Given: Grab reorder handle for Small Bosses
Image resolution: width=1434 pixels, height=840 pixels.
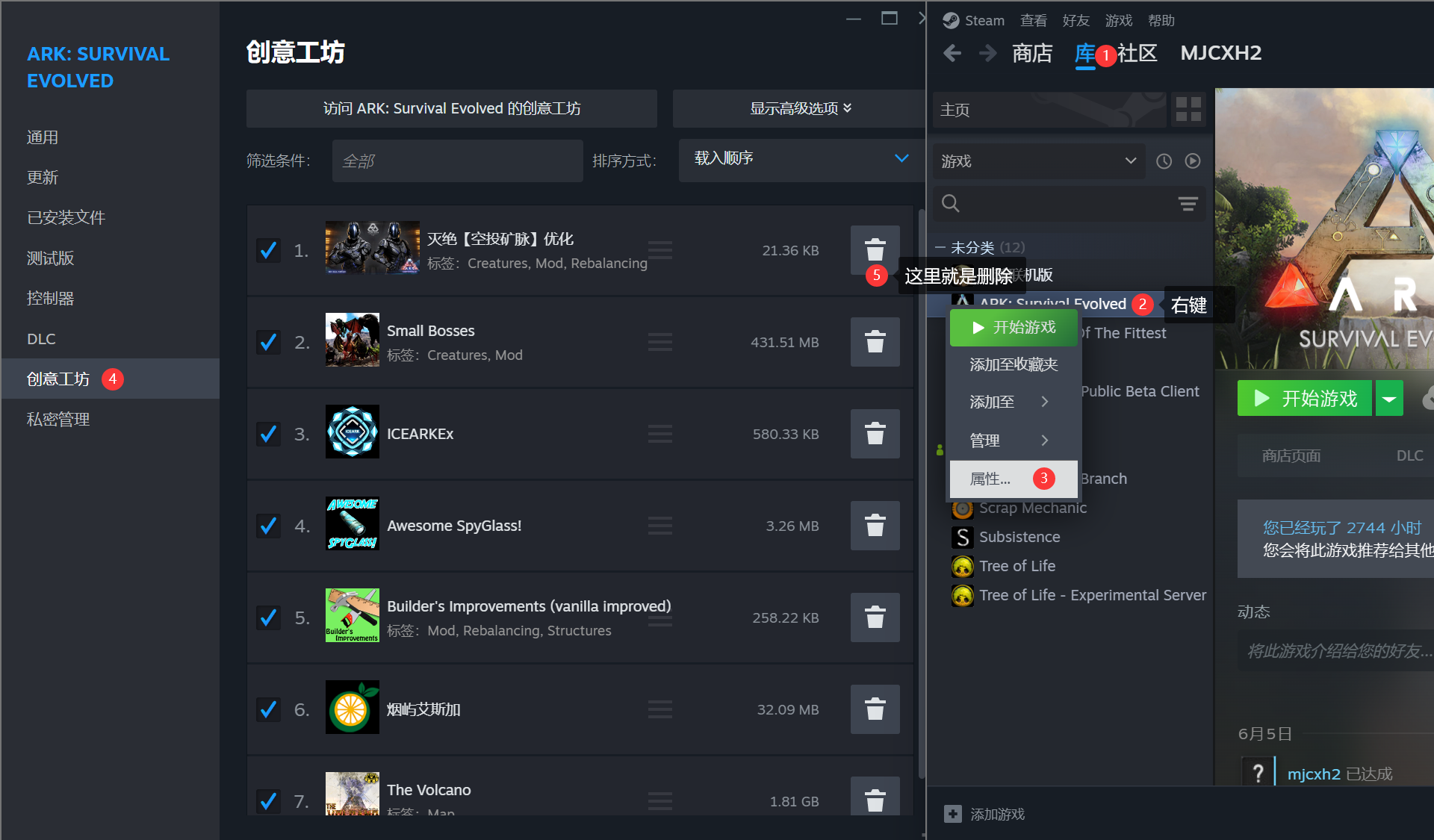Looking at the screenshot, I should 659,342.
